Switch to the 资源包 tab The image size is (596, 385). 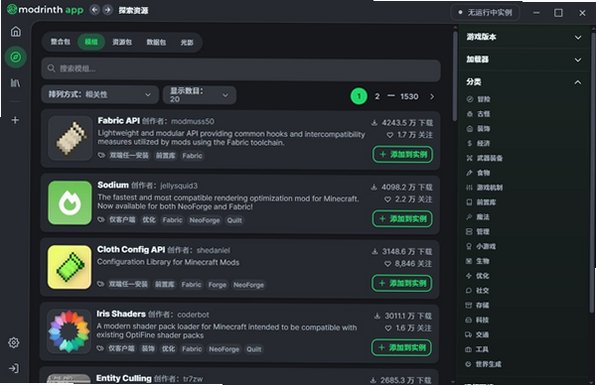(x=122, y=42)
